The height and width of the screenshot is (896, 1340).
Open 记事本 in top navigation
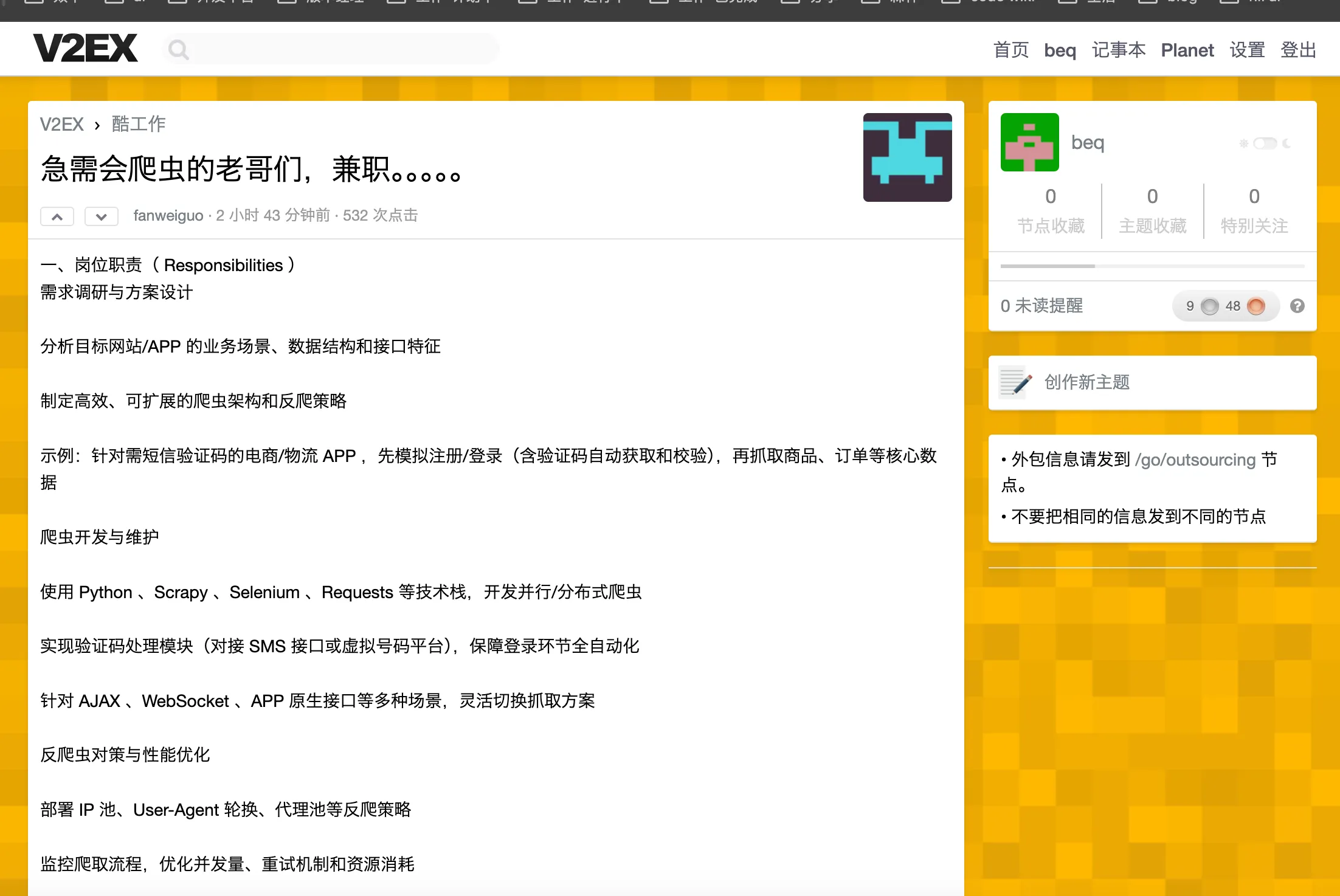1118,50
